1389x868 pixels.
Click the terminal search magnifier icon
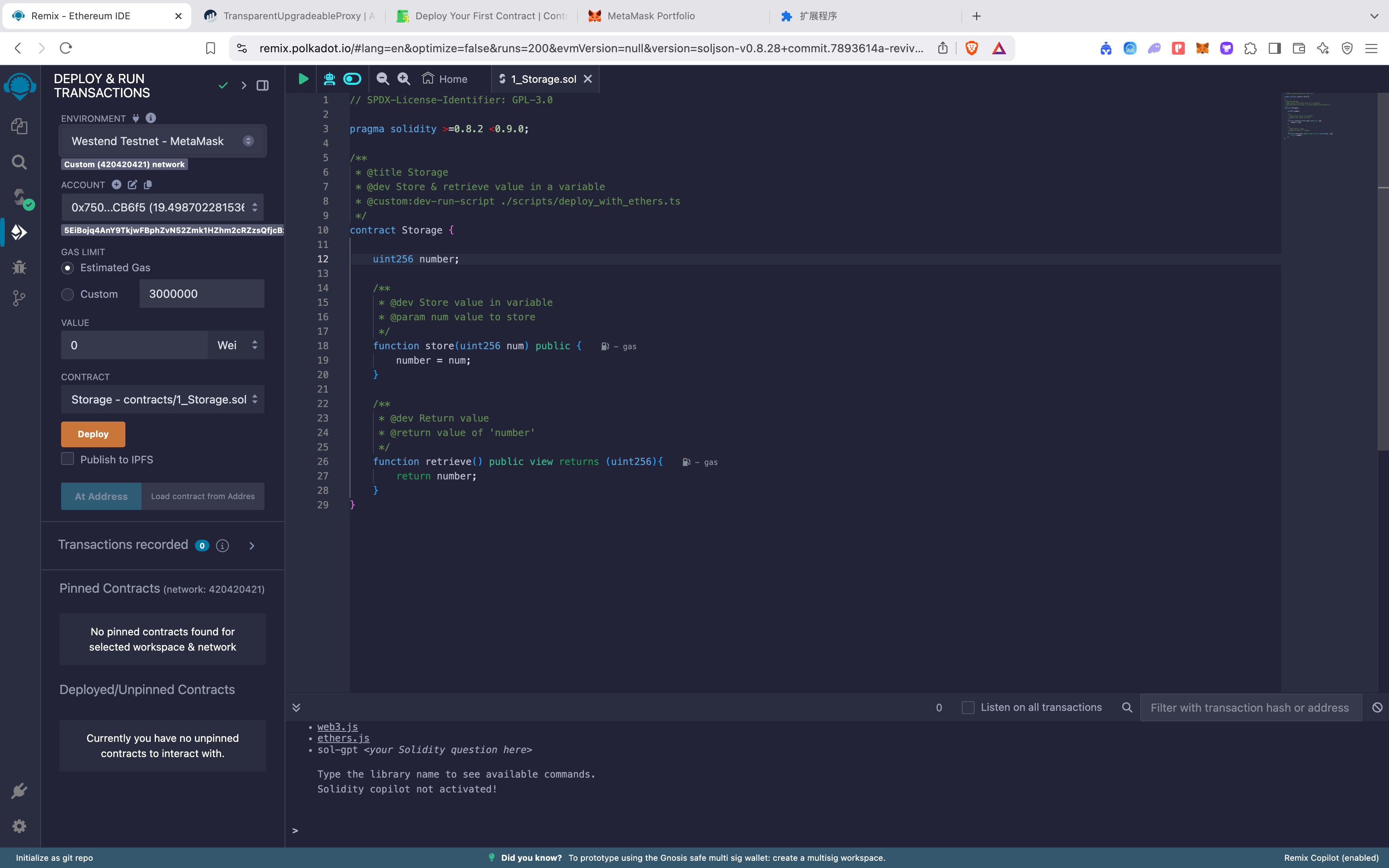[1127, 707]
